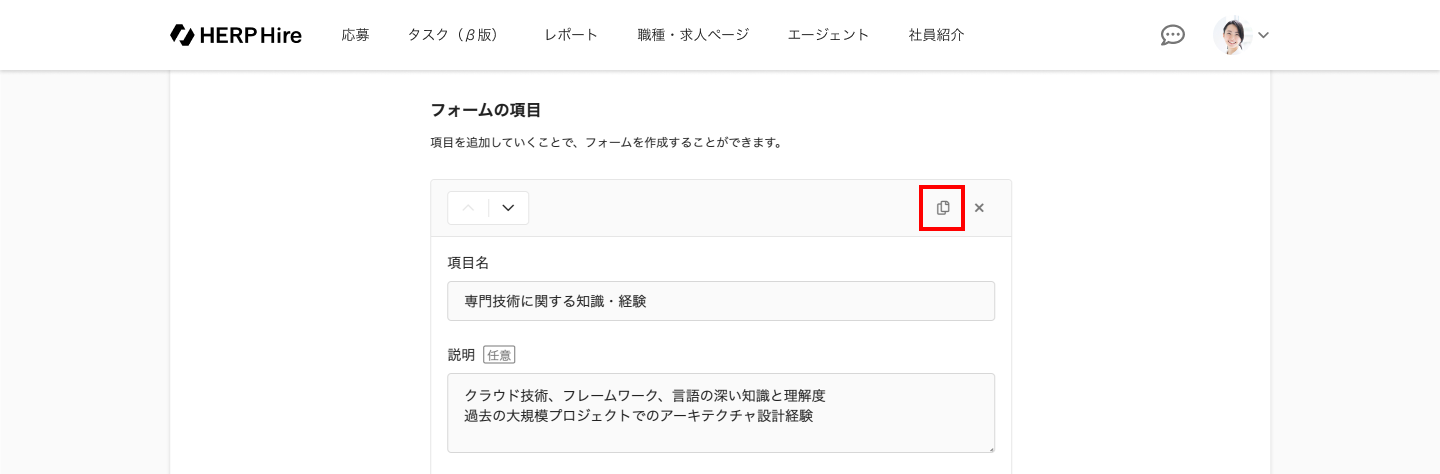
Task: Focus the 項目名 text field
Action: tap(720, 301)
